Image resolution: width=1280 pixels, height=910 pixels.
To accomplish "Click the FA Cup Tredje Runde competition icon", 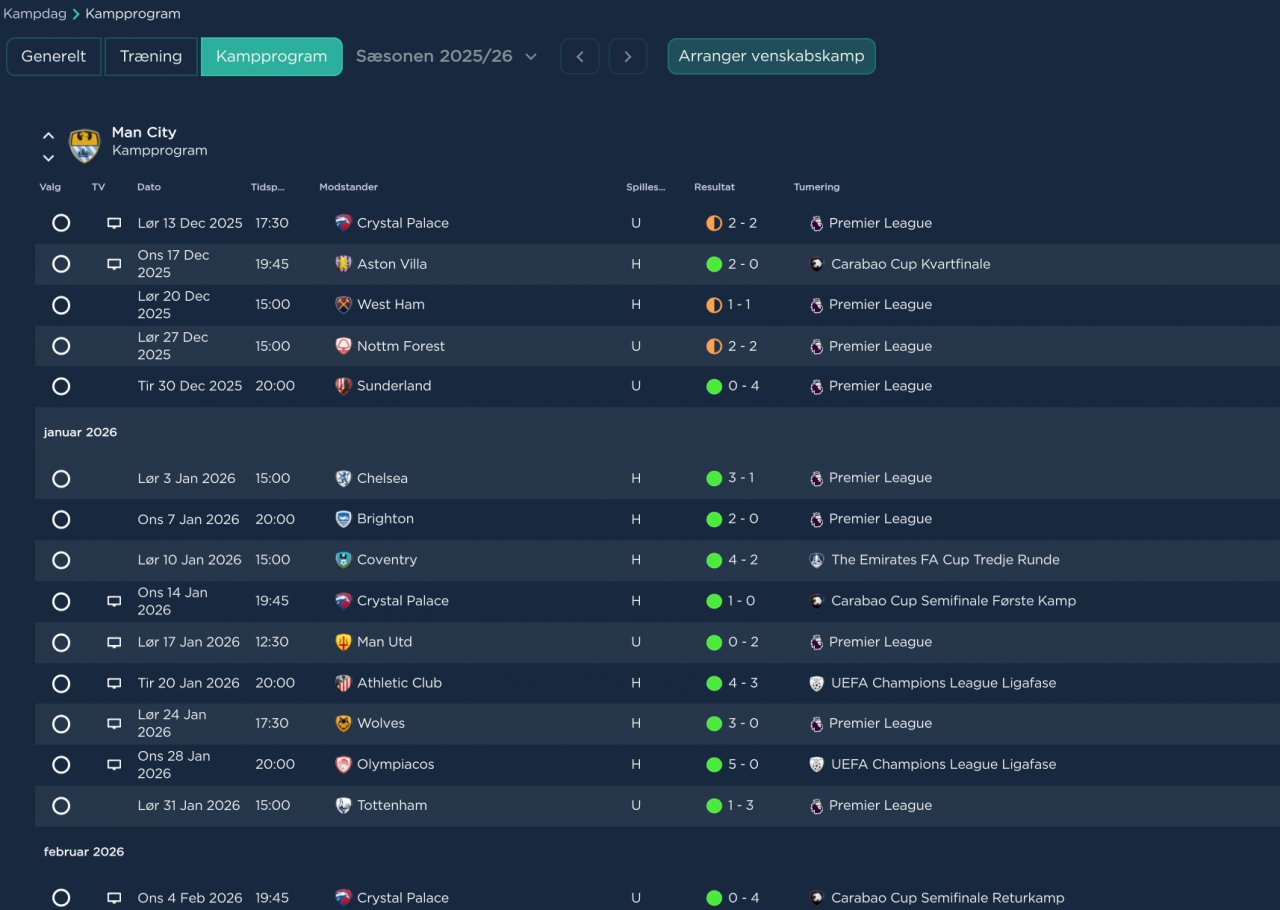I will (817, 560).
